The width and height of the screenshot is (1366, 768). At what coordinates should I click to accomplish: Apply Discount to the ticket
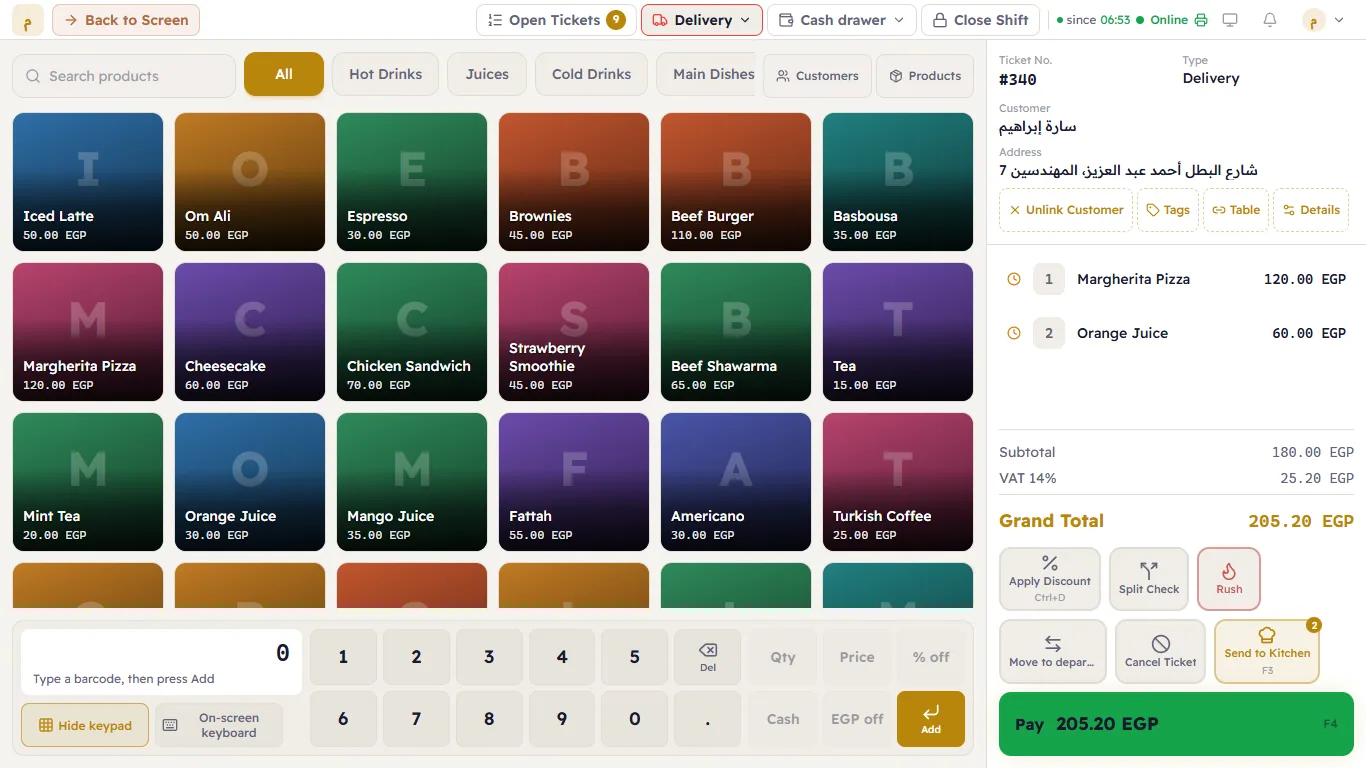(1050, 579)
